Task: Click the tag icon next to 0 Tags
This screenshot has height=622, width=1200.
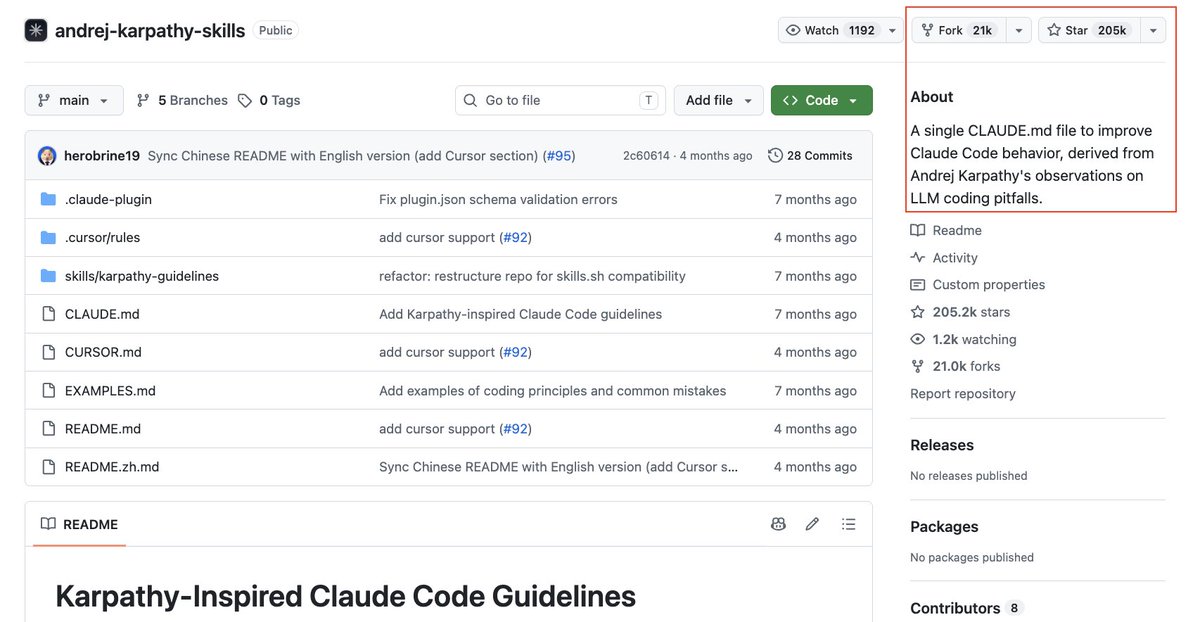Action: pyautogui.click(x=245, y=100)
